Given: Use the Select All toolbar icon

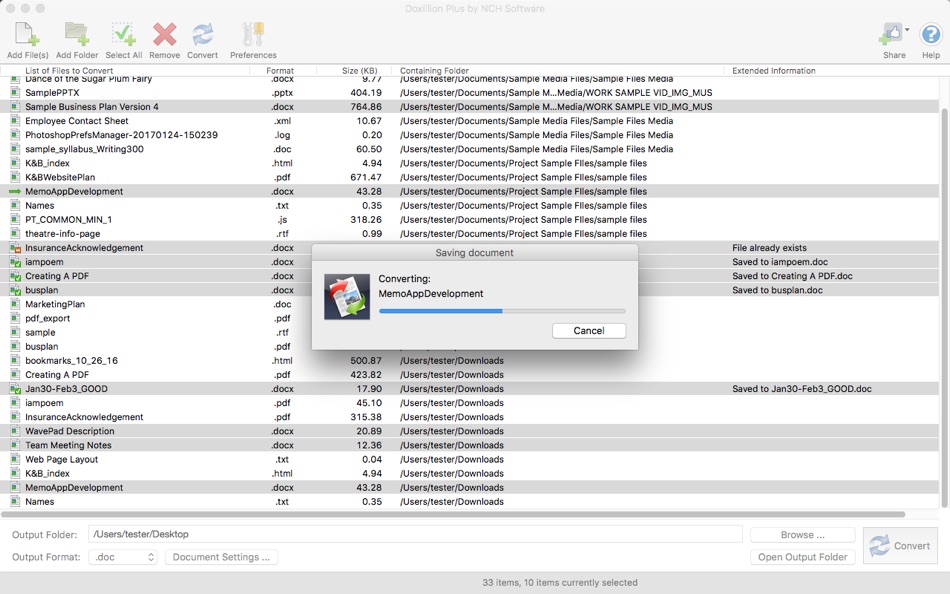Looking at the screenshot, I should pos(125,32).
